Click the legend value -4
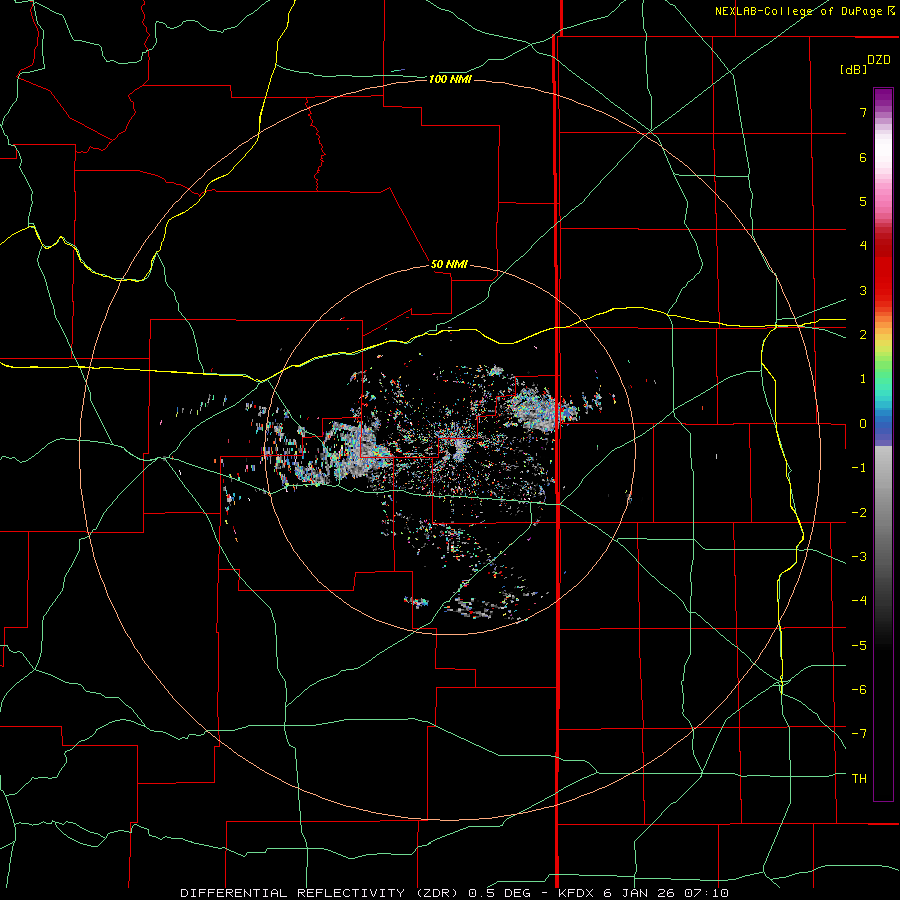900x900 pixels. tap(859, 601)
